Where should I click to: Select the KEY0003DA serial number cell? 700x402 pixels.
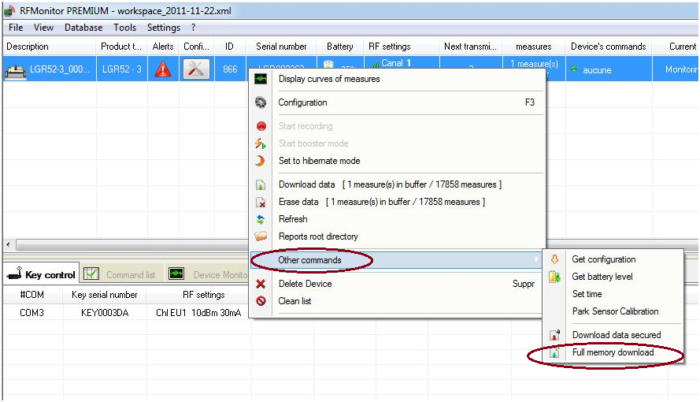[x=105, y=313]
